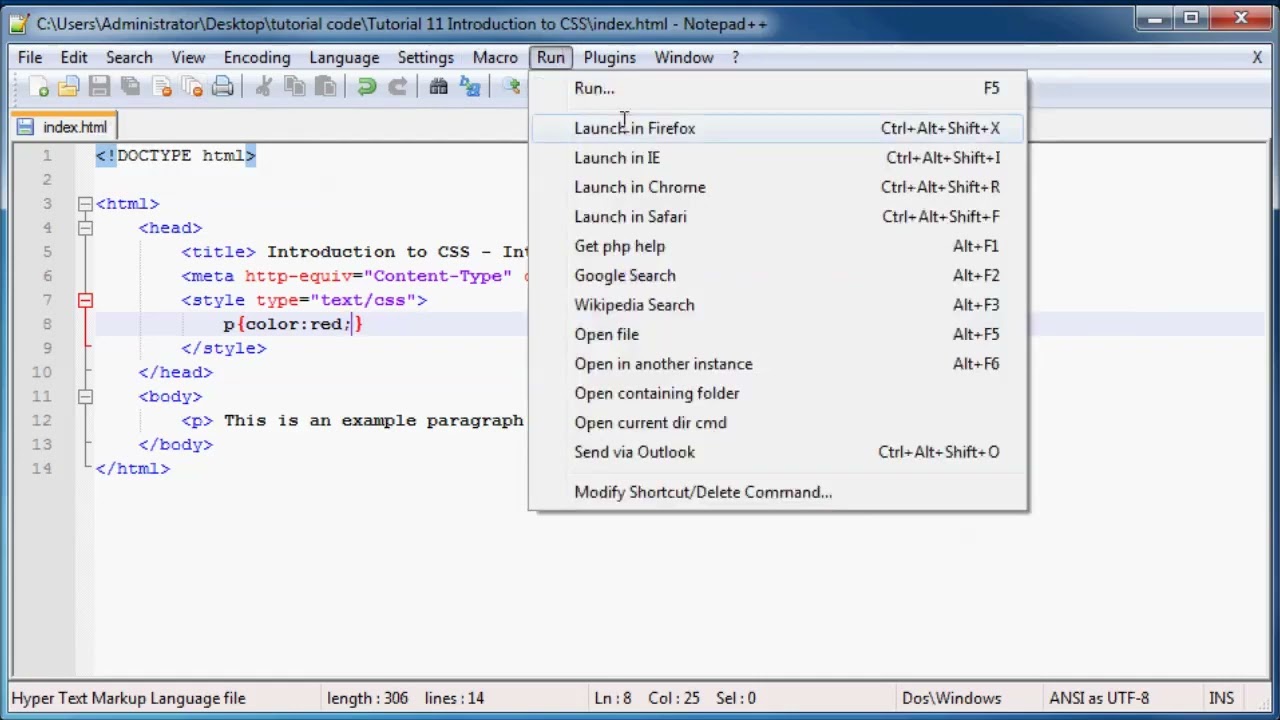This screenshot has height=720, width=1280.
Task: Click the 'This is an example paragraph' text
Action: (x=374, y=420)
